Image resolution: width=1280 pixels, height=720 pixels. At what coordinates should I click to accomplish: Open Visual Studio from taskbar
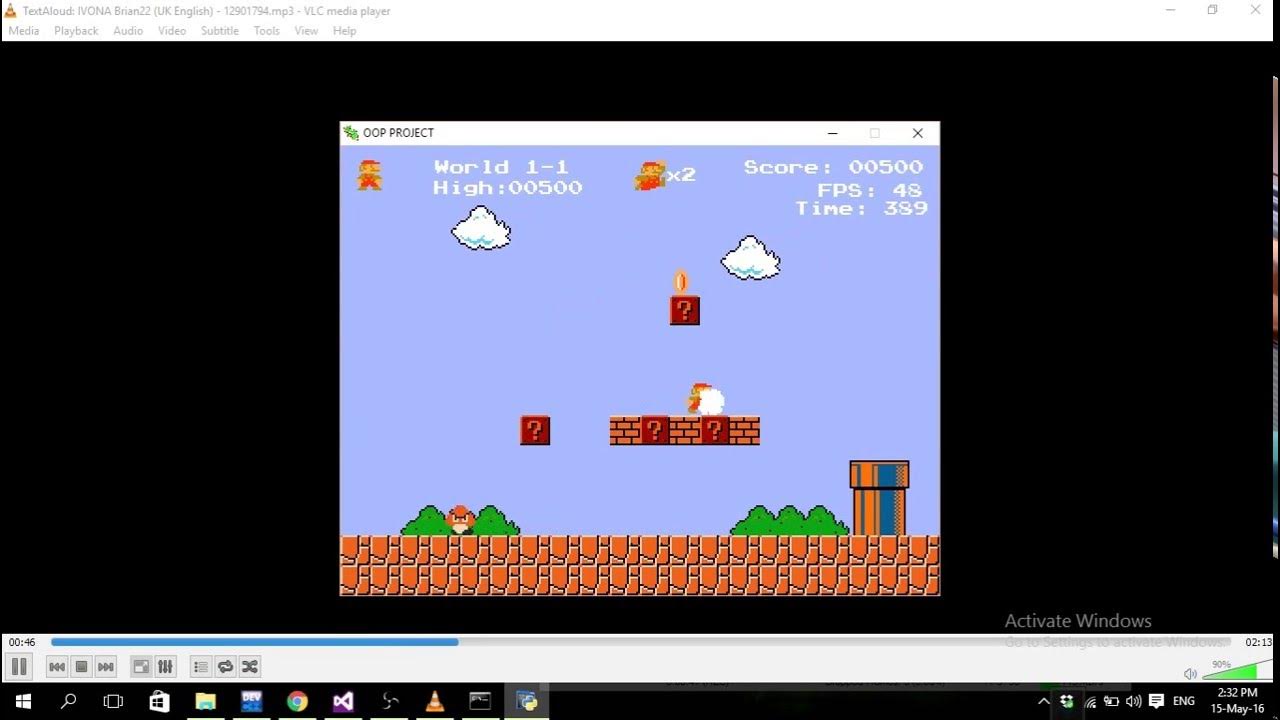tap(343, 701)
